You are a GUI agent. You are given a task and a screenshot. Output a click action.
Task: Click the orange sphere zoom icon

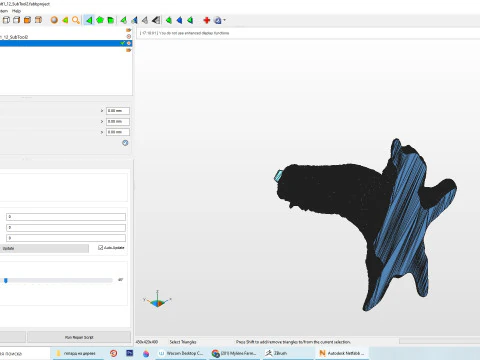pos(54,20)
